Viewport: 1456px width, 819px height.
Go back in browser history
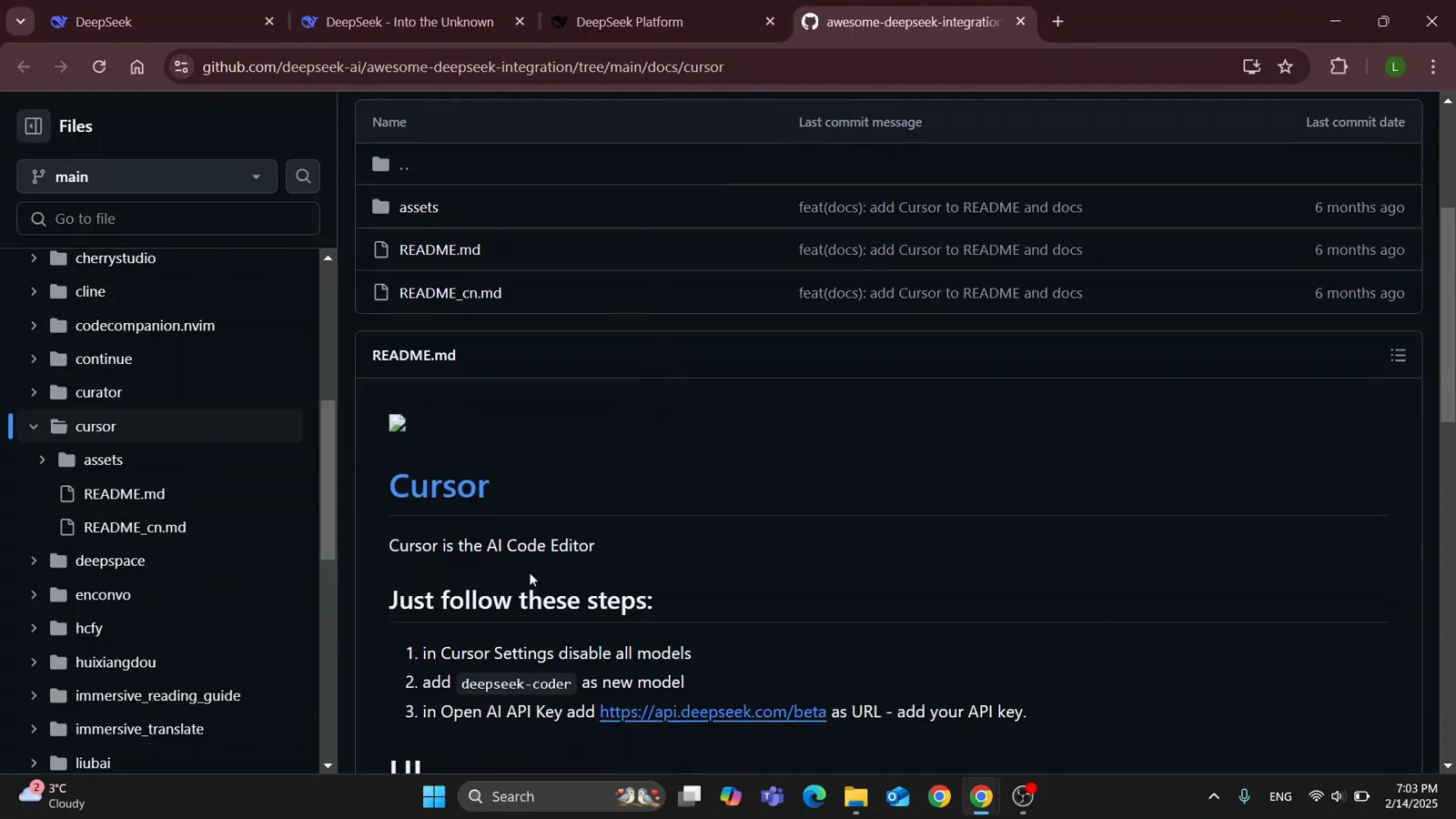[x=25, y=66]
